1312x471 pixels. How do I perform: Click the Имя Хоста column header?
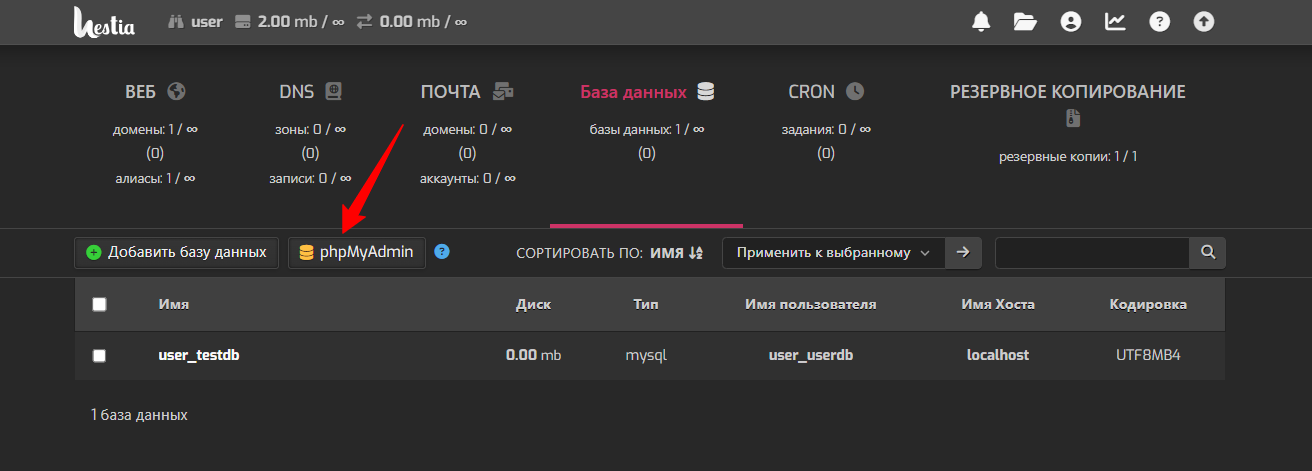tap(997, 304)
